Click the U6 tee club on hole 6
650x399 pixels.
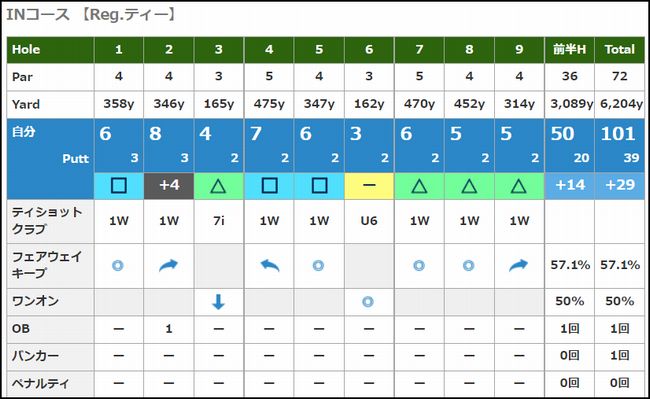[x=369, y=221]
